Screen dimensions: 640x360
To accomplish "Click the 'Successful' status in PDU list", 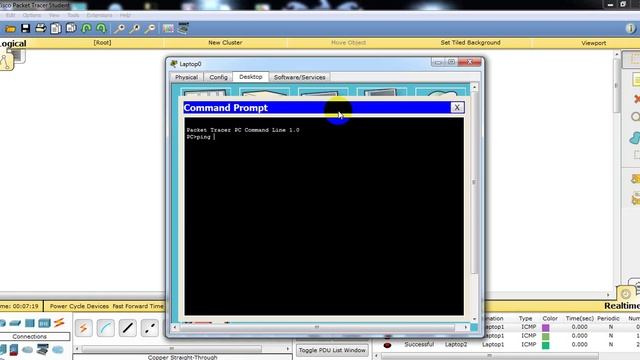I will (419, 344).
